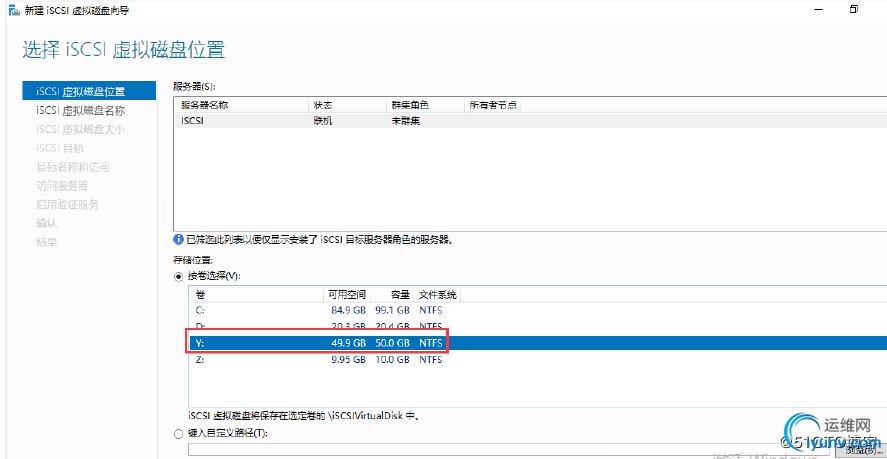Select the Z: volume row
The height and width of the screenshot is (459, 887).
coord(538,359)
